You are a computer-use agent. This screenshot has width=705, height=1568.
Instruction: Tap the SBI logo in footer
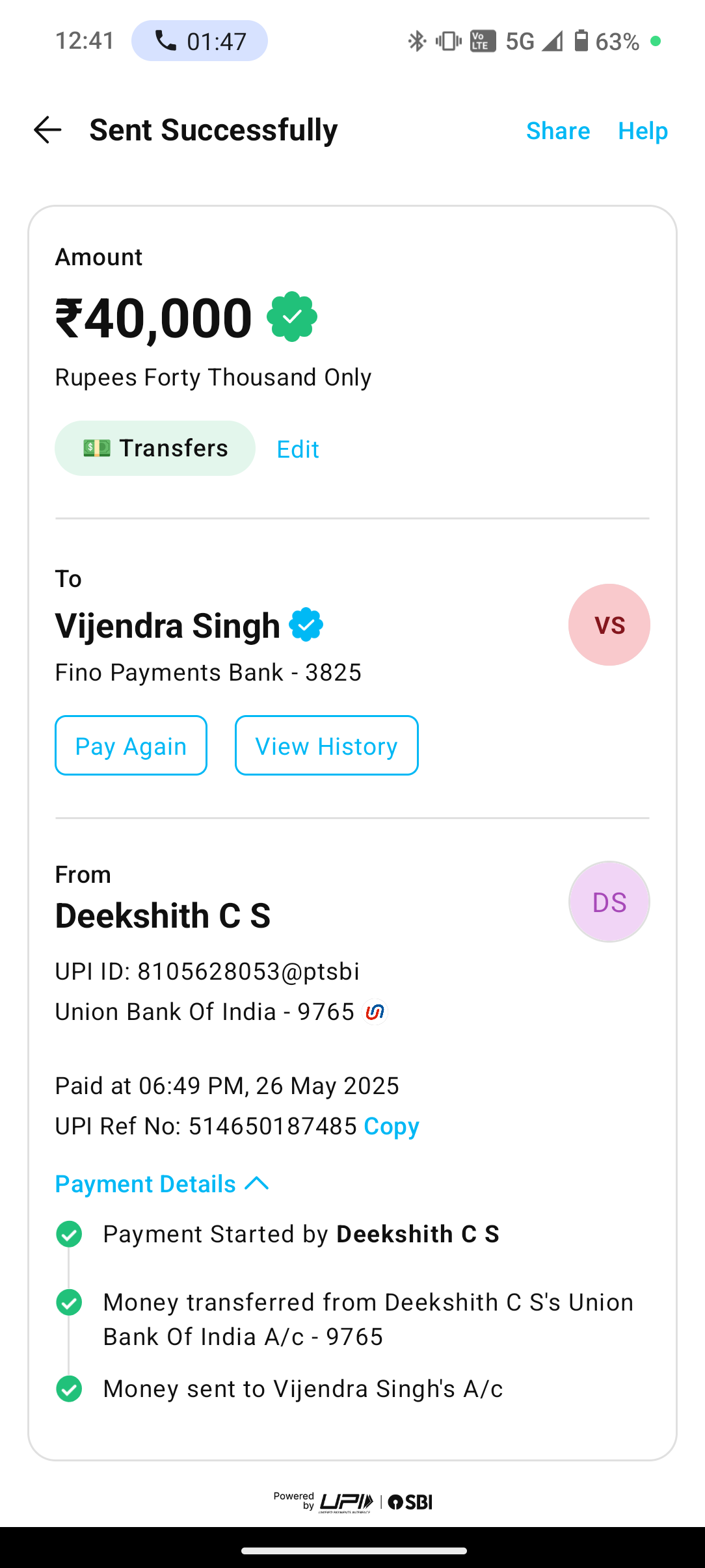pyautogui.click(x=410, y=1502)
